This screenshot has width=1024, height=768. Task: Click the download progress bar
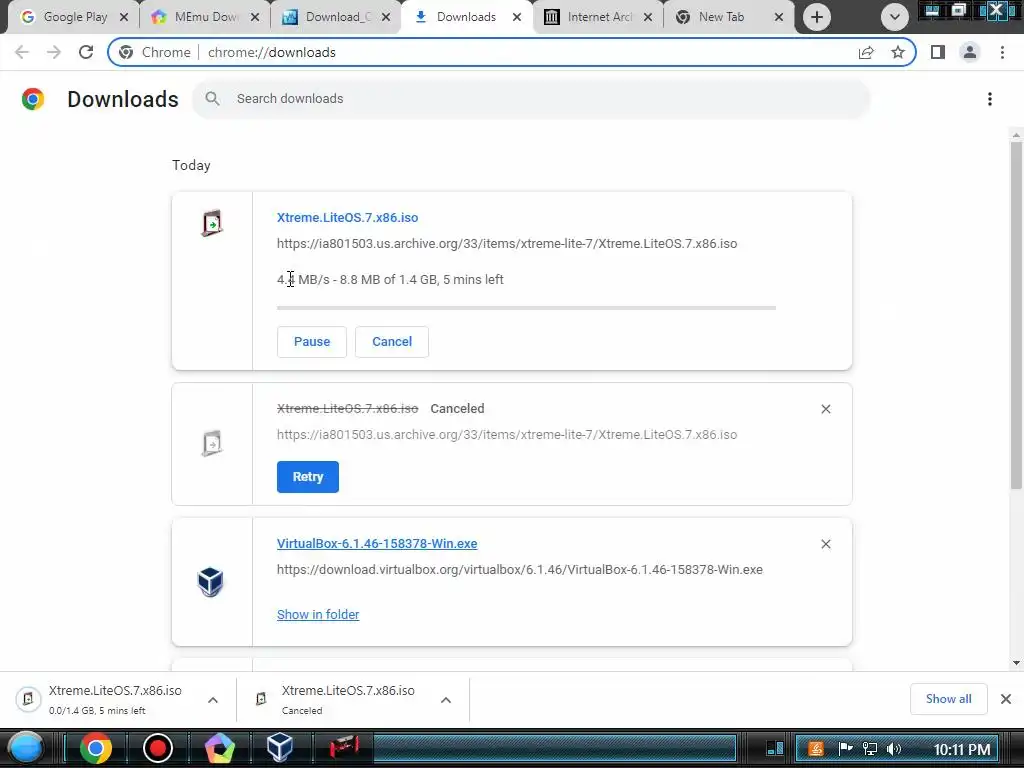(x=526, y=308)
